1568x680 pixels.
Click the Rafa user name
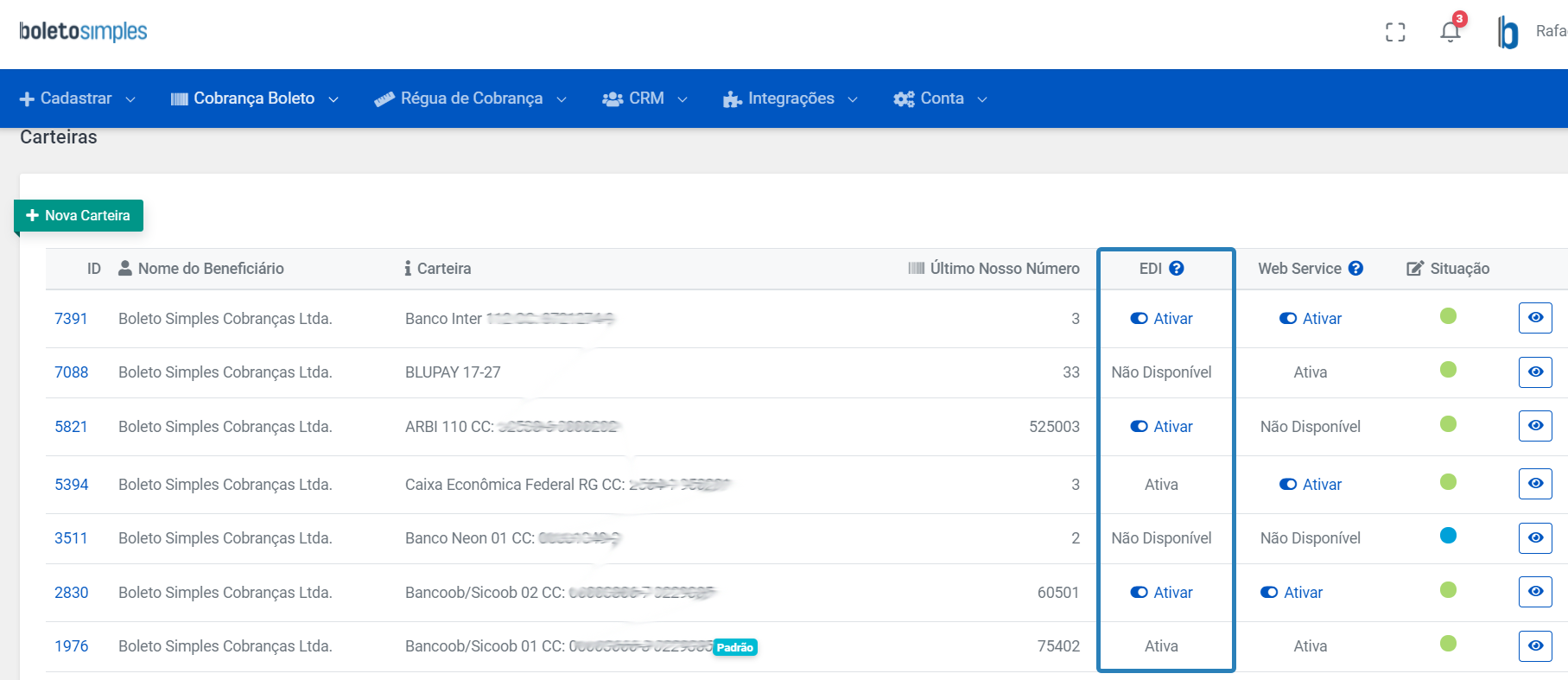1552,31
